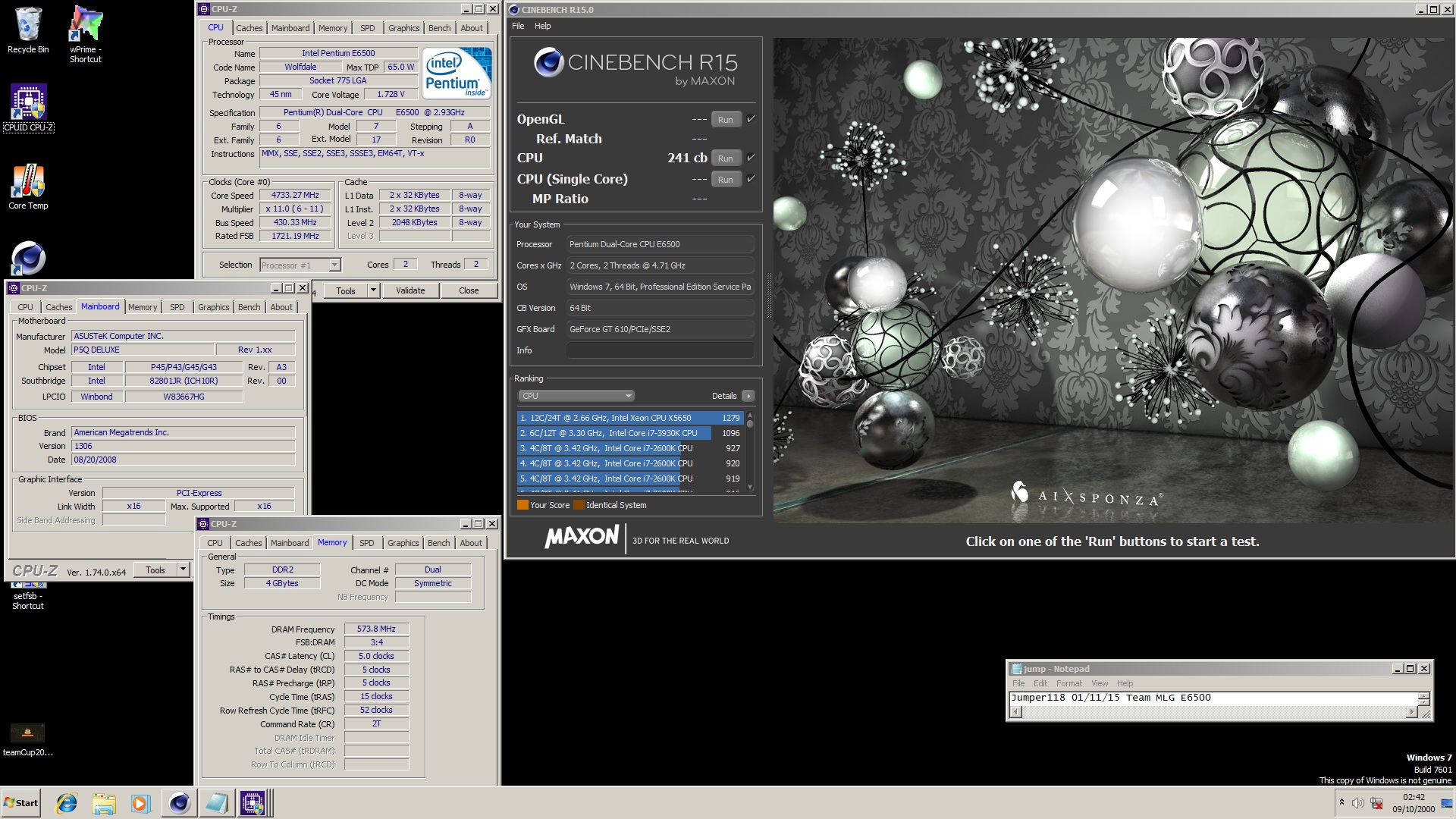Click the volume speaker tray icon

coord(1357,803)
